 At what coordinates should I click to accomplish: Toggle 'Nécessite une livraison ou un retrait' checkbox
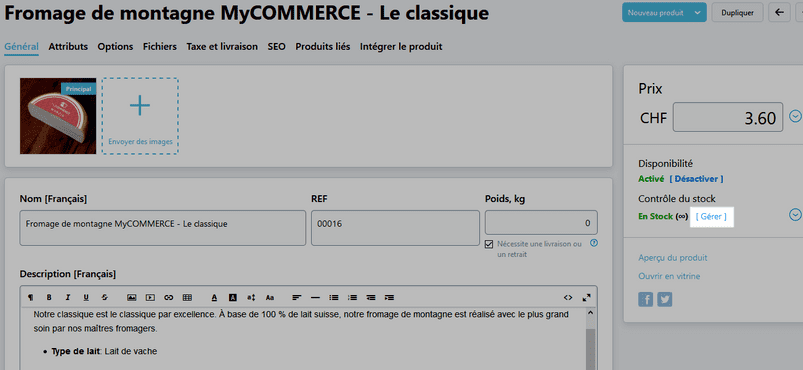(x=489, y=244)
